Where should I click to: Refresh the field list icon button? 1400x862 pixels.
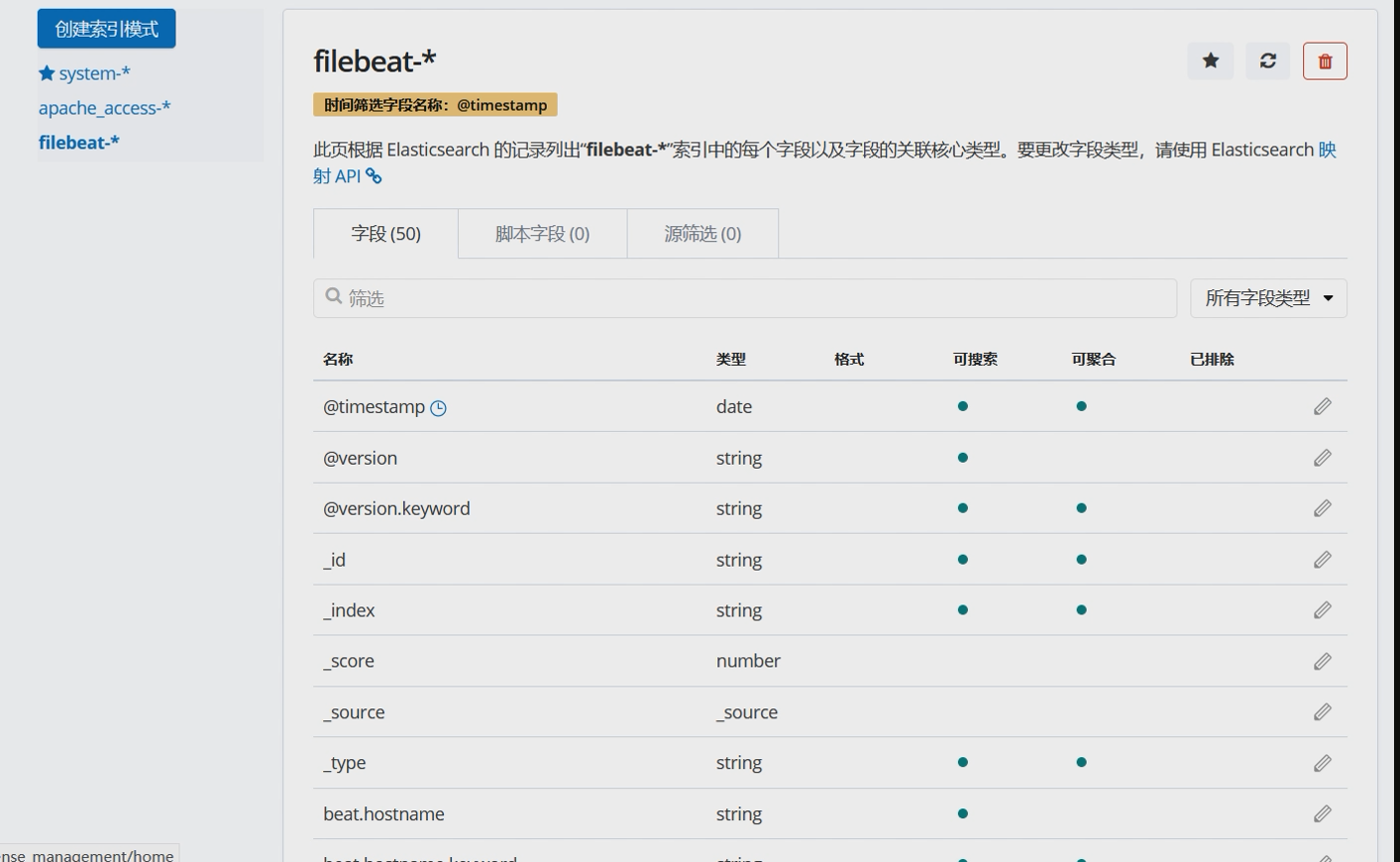coord(1268,60)
